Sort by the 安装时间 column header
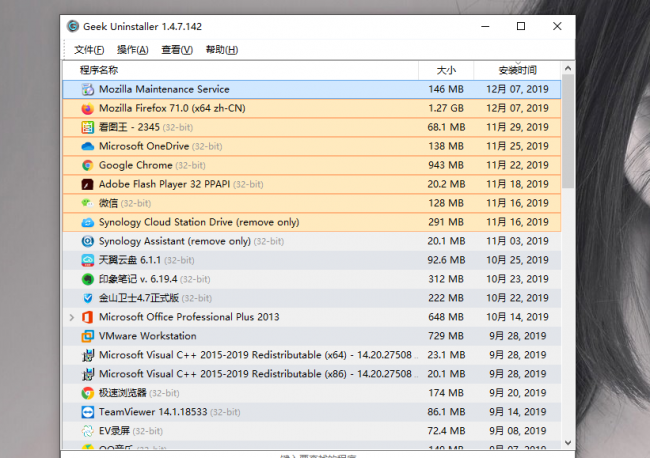650x458 pixels. (x=517, y=70)
